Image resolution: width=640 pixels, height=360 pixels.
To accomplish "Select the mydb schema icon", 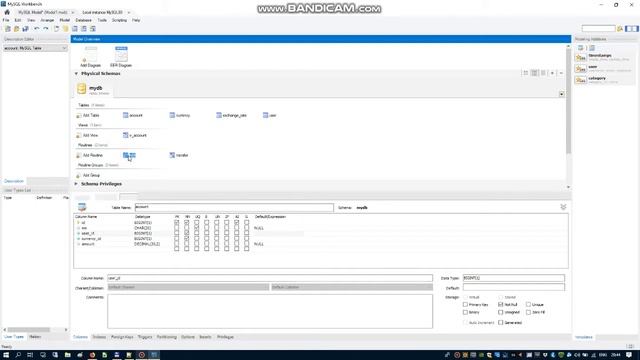I will 82,89.
